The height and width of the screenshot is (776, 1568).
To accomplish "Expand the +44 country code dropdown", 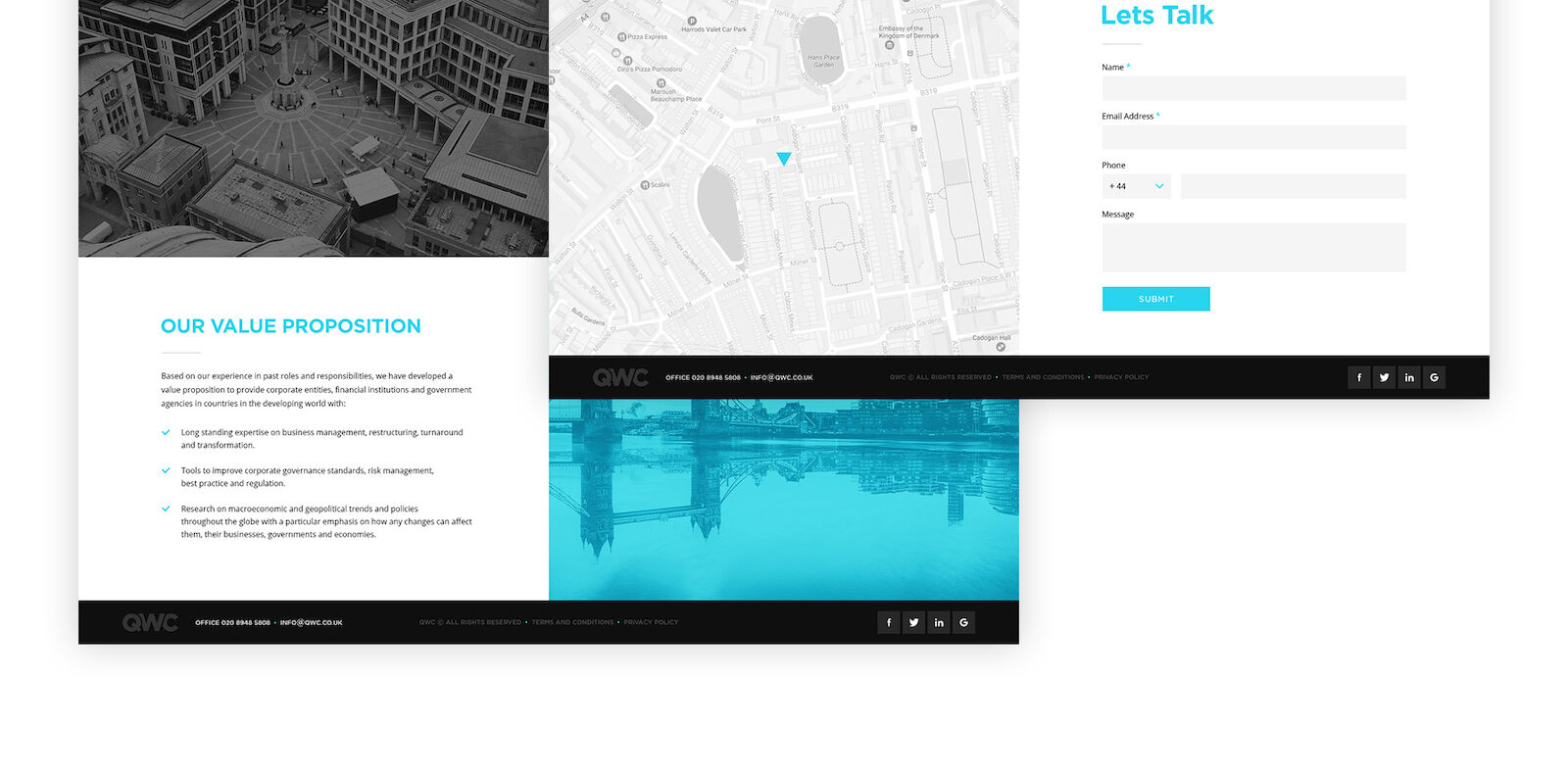I will [x=1136, y=186].
